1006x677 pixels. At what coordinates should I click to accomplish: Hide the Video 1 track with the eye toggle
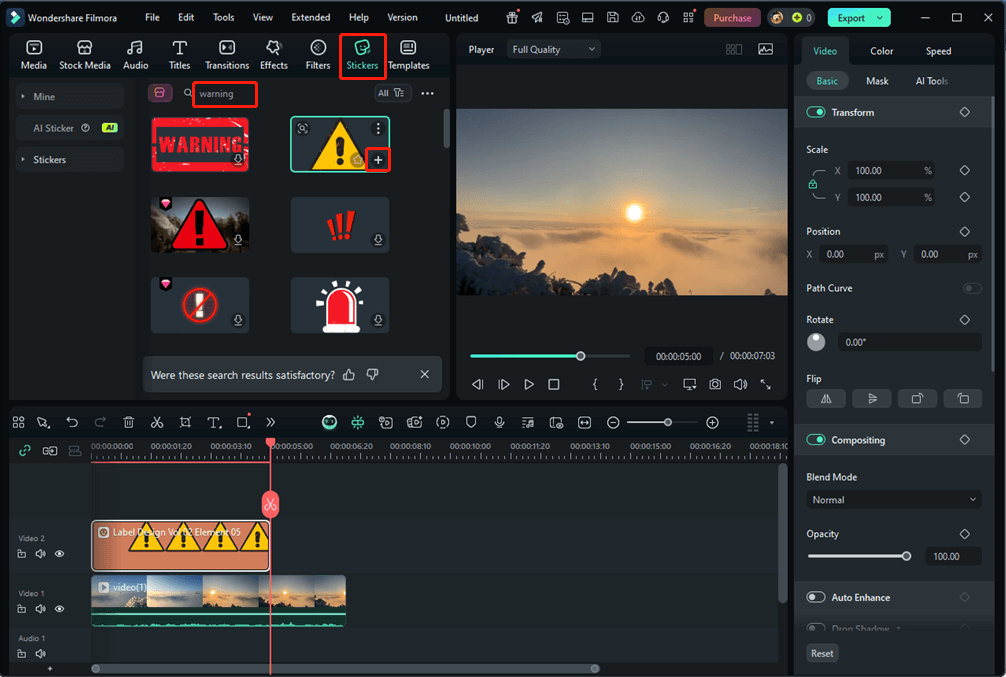[59, 608]
